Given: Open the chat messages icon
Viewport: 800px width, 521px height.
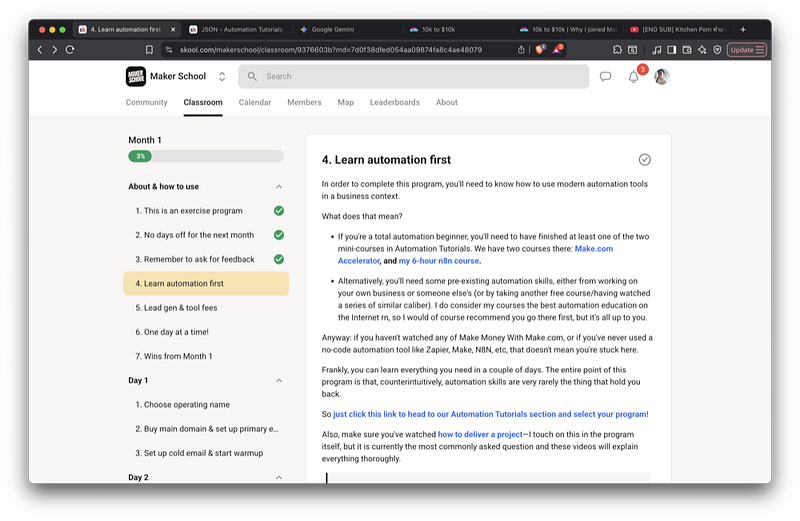Looking at the screenshot, I should click(x=605, y=76).
